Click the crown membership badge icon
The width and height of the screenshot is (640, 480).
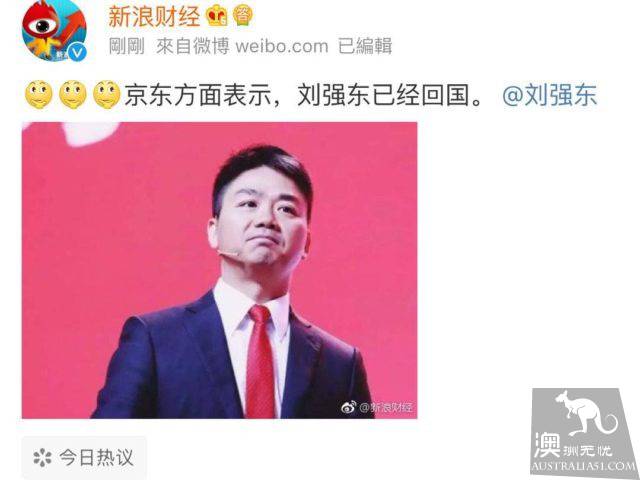217,16
